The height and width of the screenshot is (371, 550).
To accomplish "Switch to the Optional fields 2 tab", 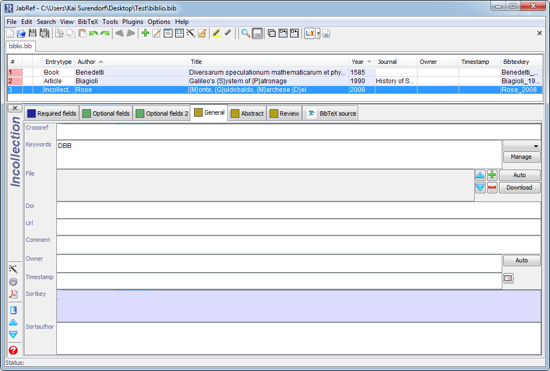I will (162, 113).
